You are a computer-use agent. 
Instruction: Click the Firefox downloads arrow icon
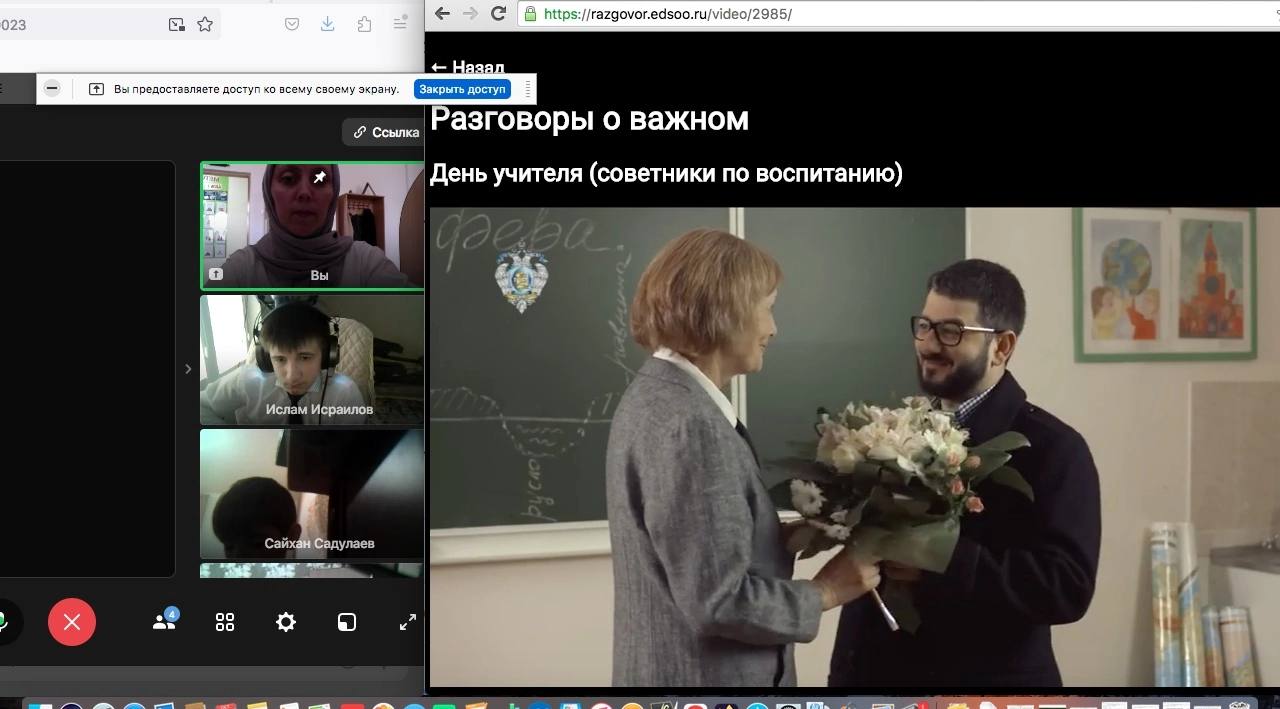[327, 25]
